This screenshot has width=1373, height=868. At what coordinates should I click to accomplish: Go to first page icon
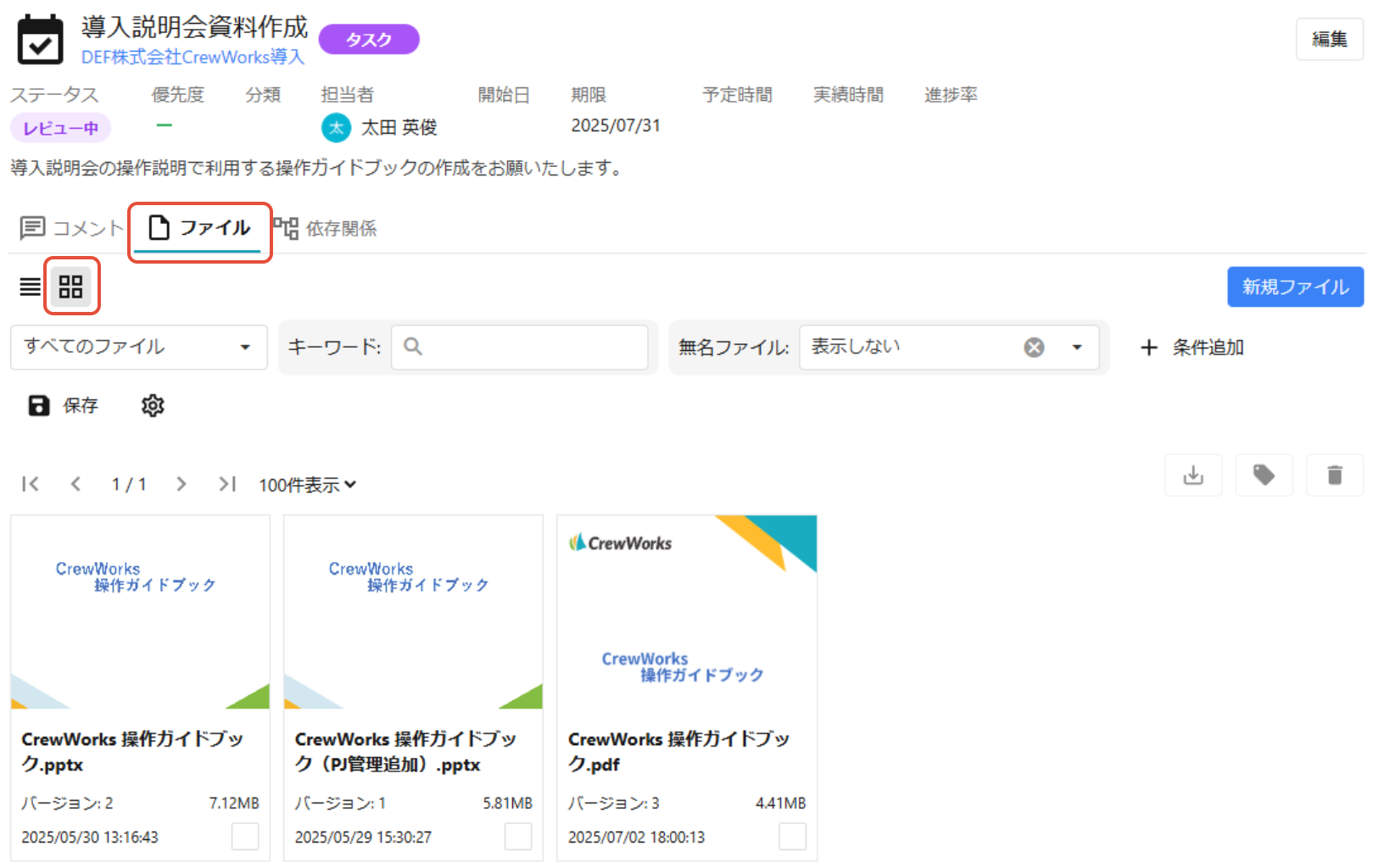click(x=31, y=484)
